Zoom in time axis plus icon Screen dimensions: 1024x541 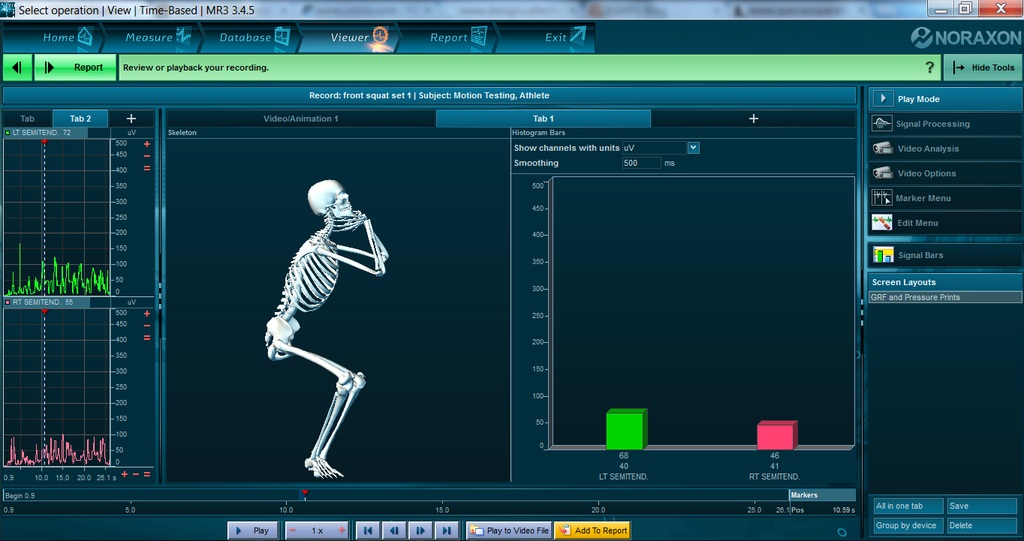click(125, 474)
